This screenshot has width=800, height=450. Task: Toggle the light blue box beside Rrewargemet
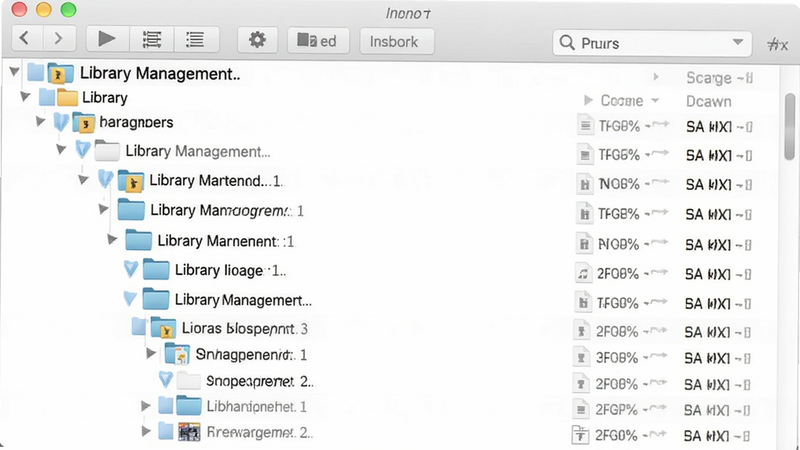[165, 431]
